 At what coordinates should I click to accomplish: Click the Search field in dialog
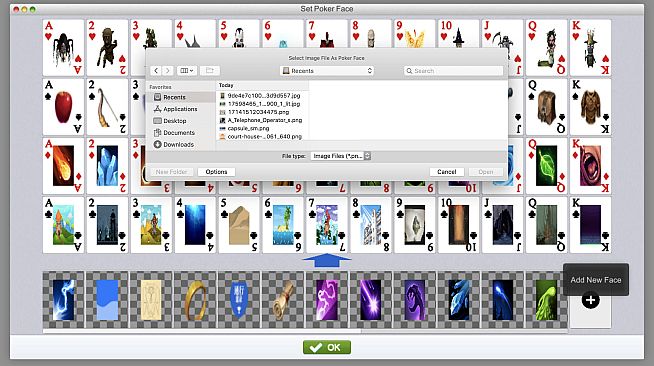pos(453,71)
